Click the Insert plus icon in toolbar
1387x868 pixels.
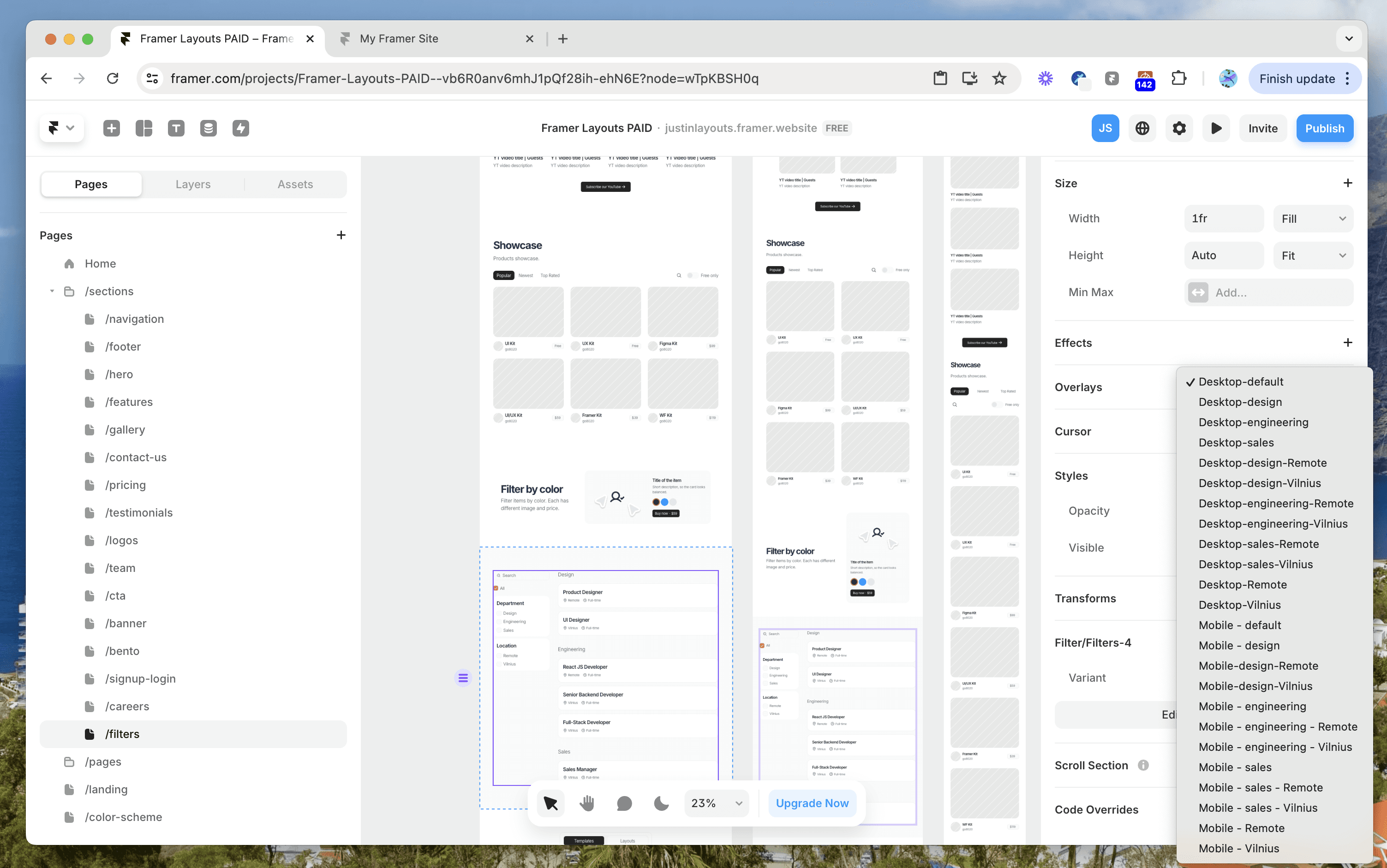(x=111, y=128)
